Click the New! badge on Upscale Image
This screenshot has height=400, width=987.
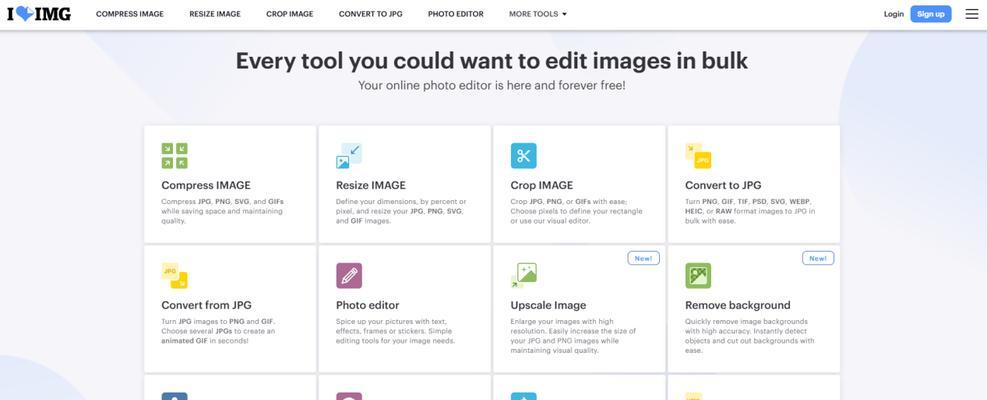[643, 258]
